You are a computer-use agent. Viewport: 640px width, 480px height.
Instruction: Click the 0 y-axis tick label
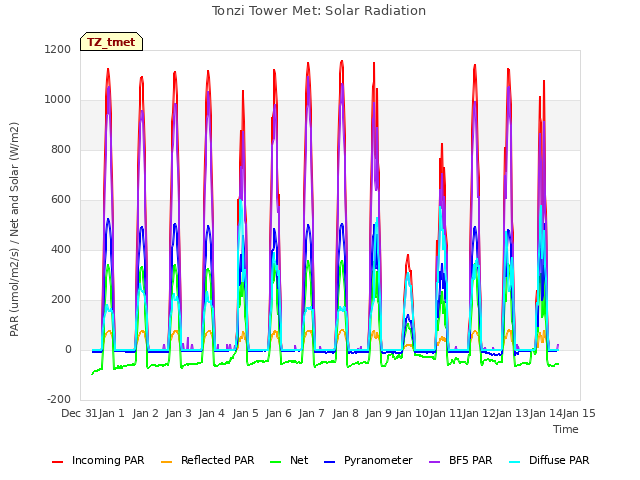[68, 349]
